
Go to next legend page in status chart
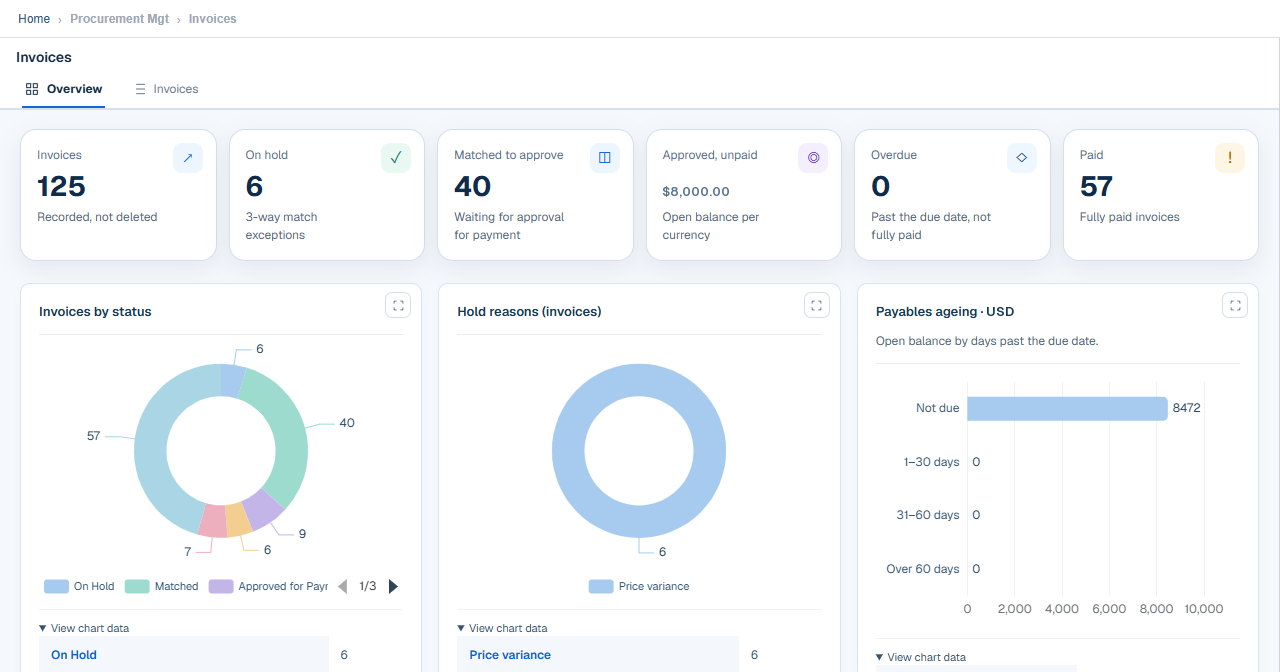(x=393, y=586)
